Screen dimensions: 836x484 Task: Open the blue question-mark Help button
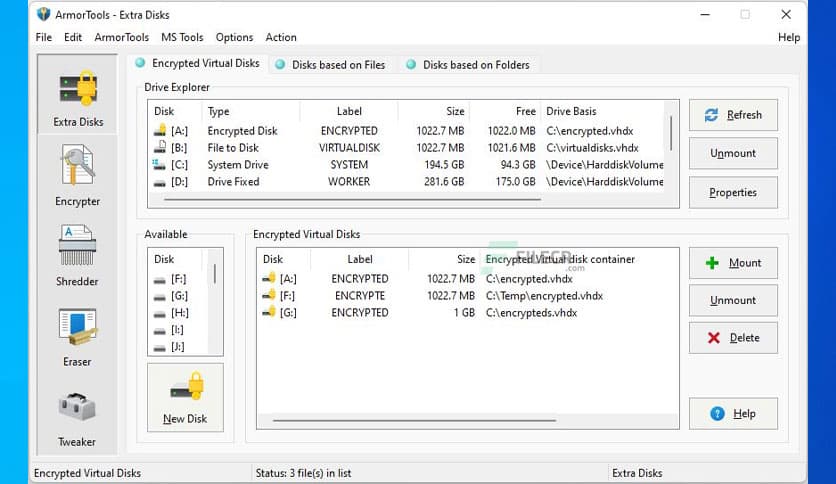click(x=733, y=414)
